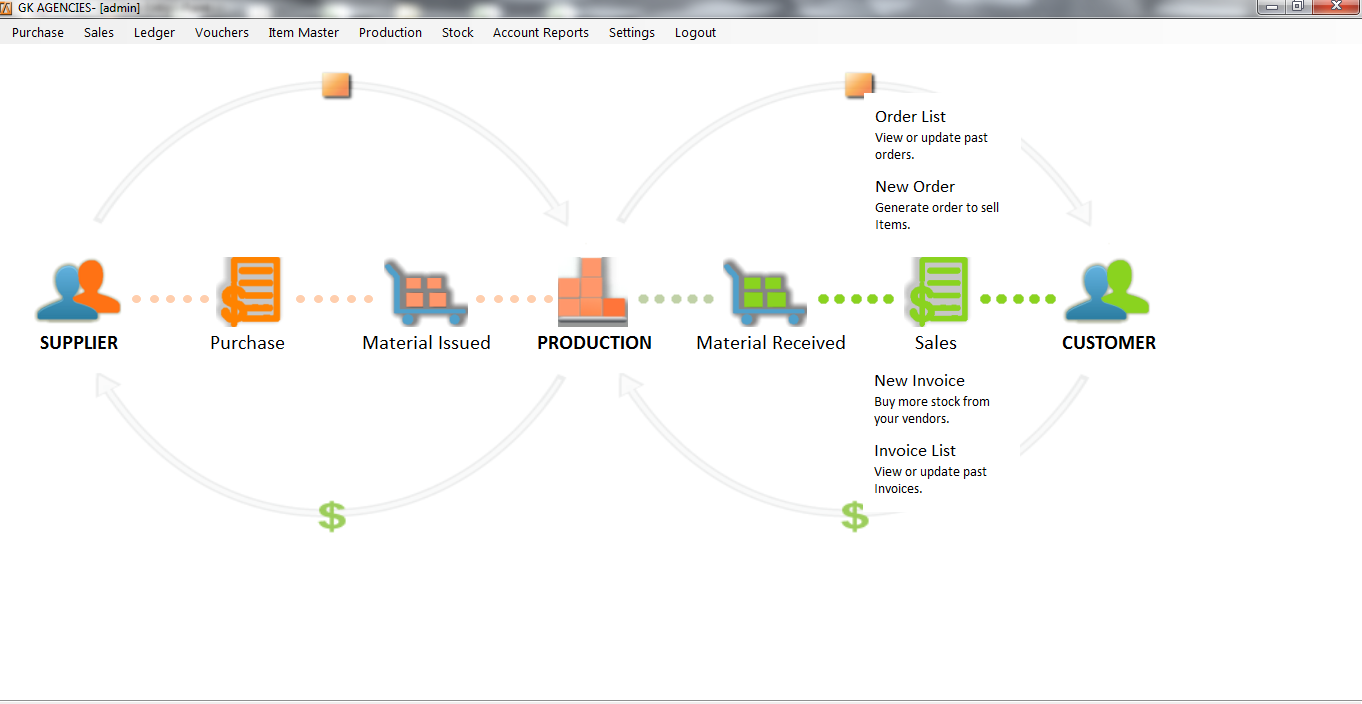Viewport: 1362px width, 704px height.
Task: Open the Order List link
Action: [x=910, y=117]
